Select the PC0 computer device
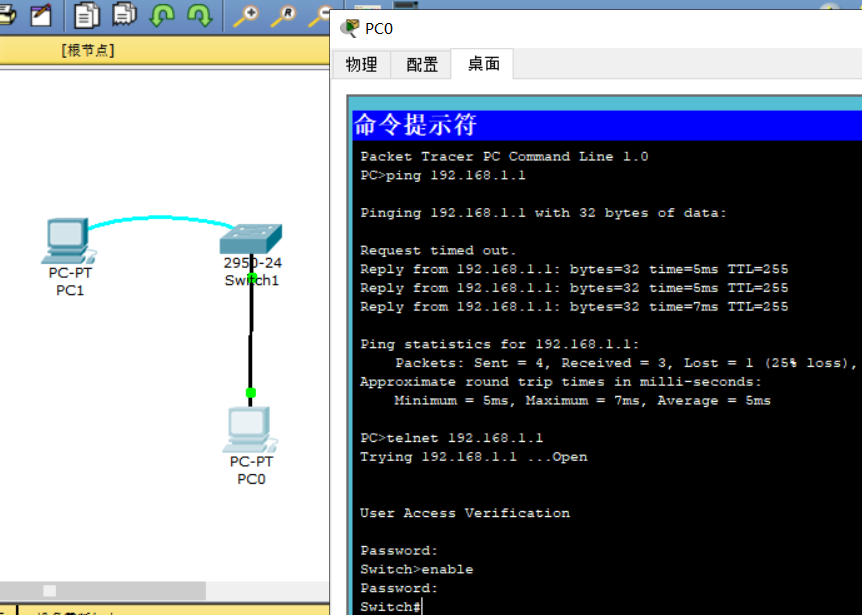Image resolution: width=862 pixels, height=615 pixels. tap(250, 429)
